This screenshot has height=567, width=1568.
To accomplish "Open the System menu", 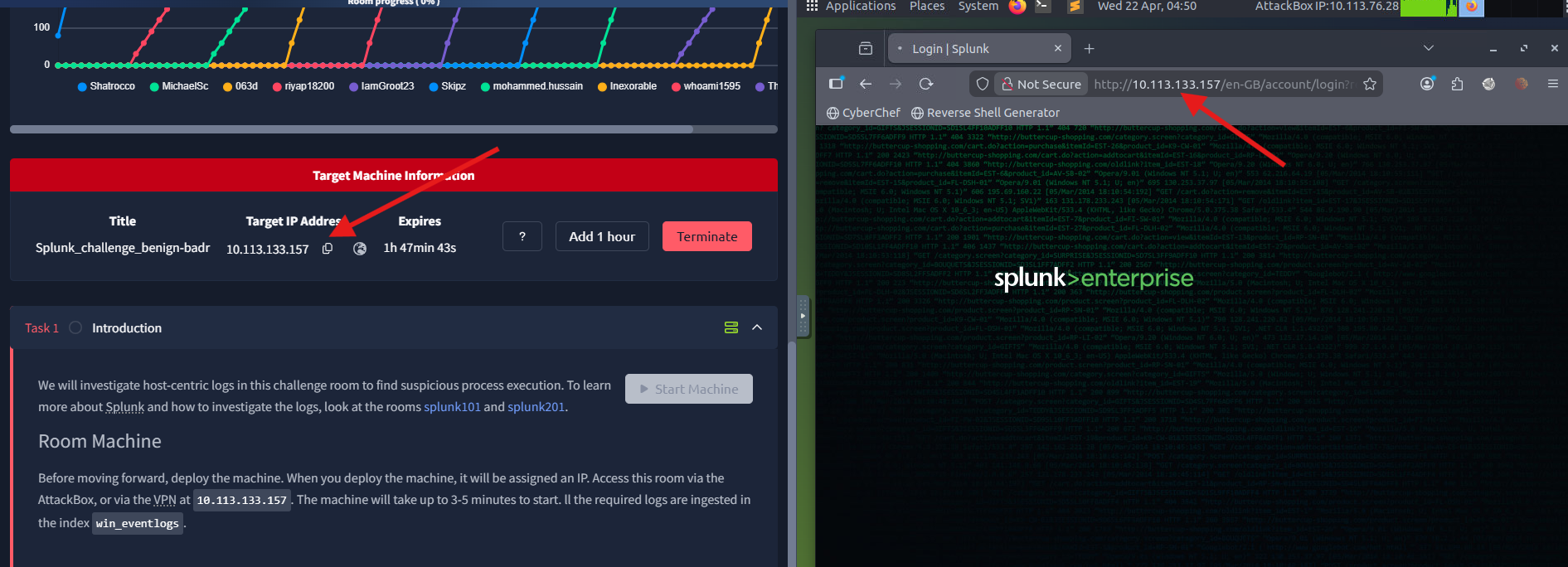I will pyautogui.click(x=978, y=6).
